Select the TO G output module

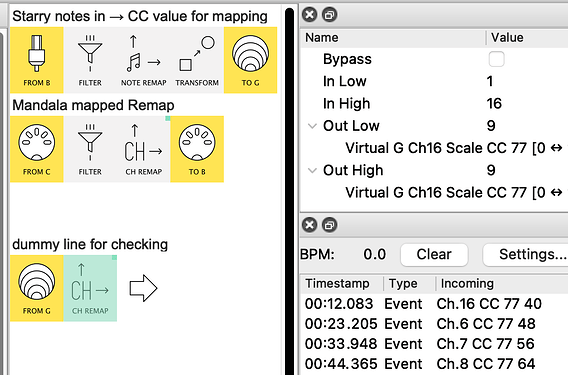point(250,60)
